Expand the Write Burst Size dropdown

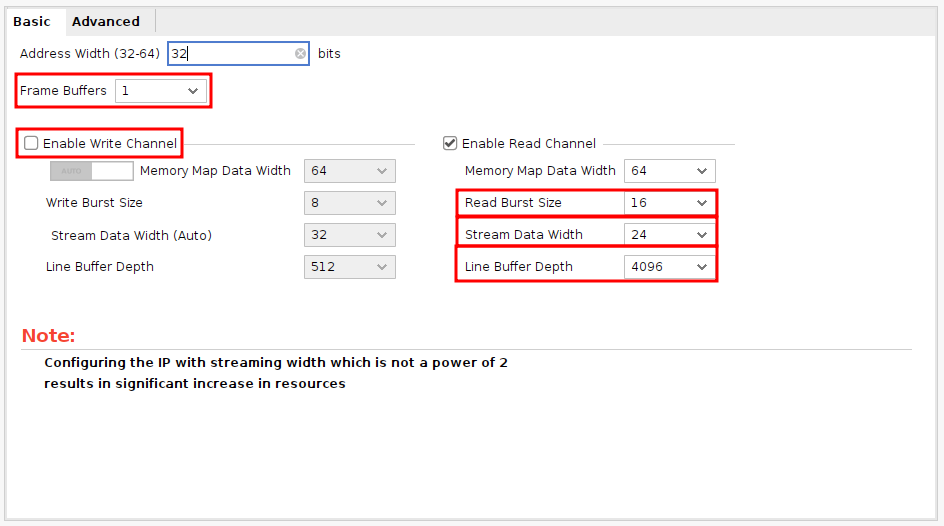[349, 203]
